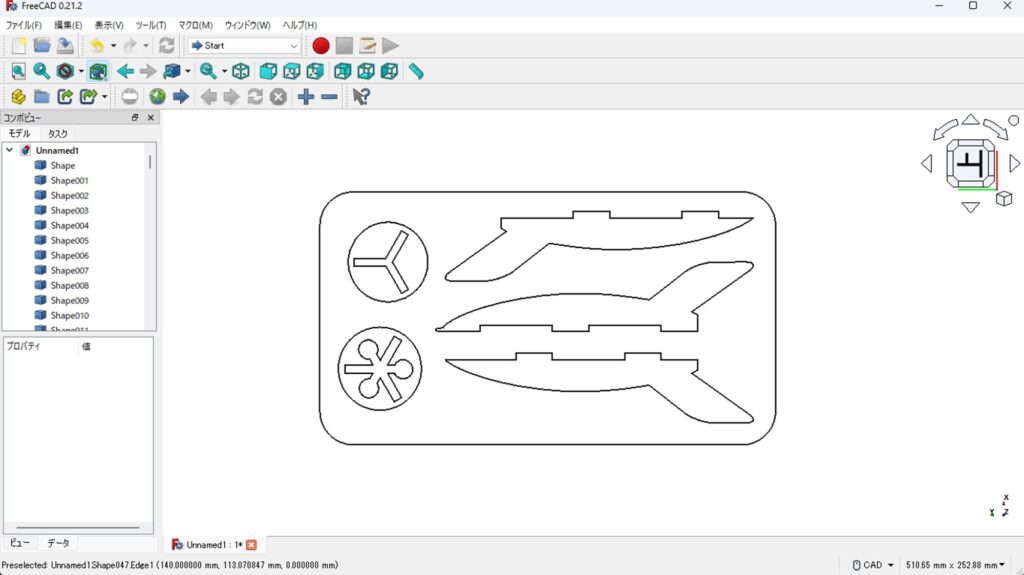Screen dimensions: 1024x575
Task: Start macro recording with red circle
Action: [321, 45]
